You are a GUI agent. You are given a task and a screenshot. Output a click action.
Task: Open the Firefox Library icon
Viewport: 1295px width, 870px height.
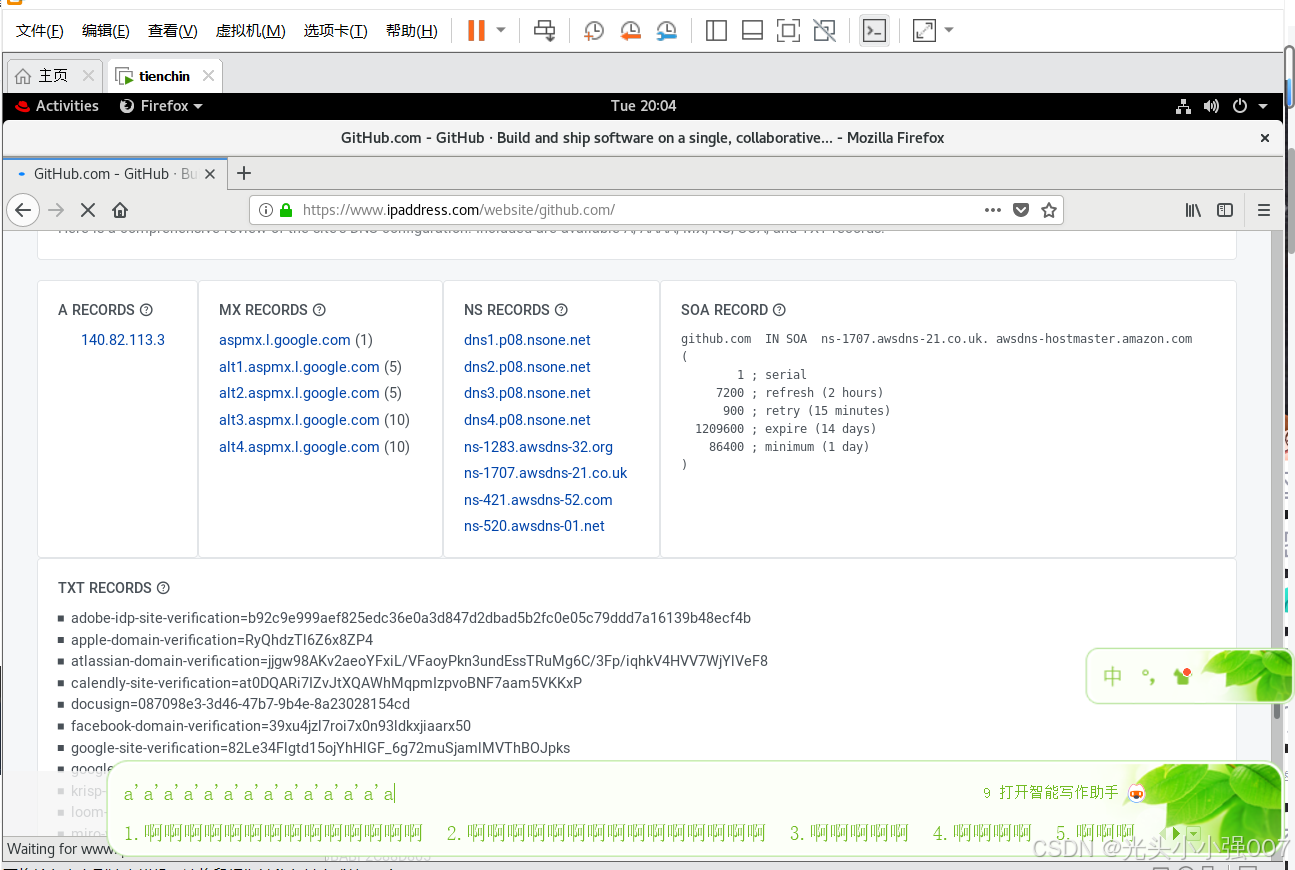coord(1193,210)
